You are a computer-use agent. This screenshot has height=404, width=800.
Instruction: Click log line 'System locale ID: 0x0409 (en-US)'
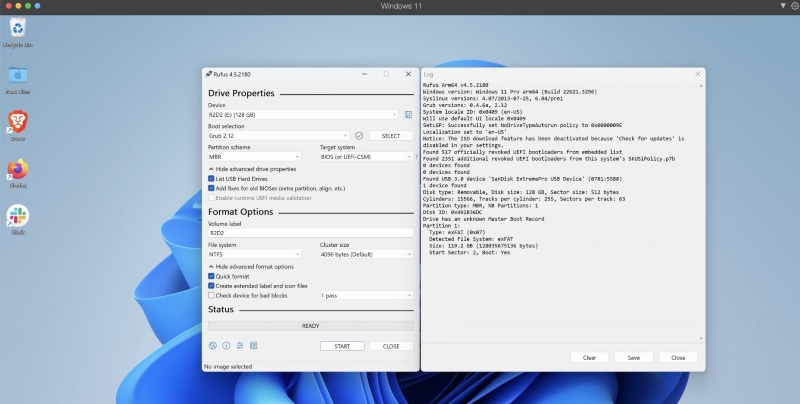472,112
